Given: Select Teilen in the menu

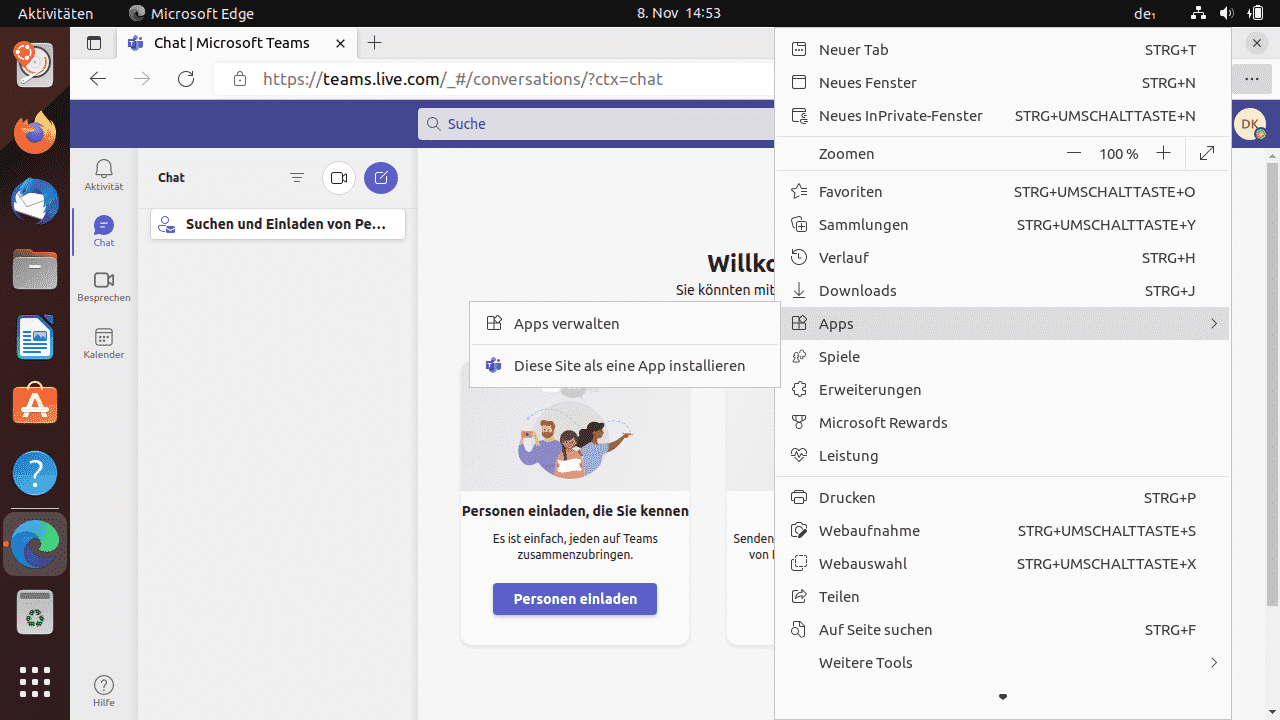Looking at the screenshot, I should click(1002, 597).
